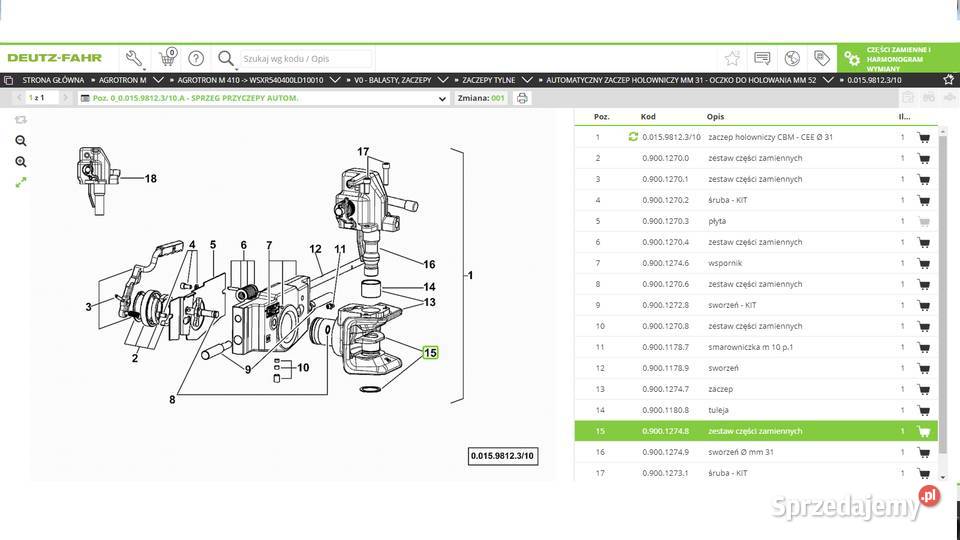This screenshot has width=960, height=540.
Task: Open the globe language icon
Action: (x=792, y=58)
